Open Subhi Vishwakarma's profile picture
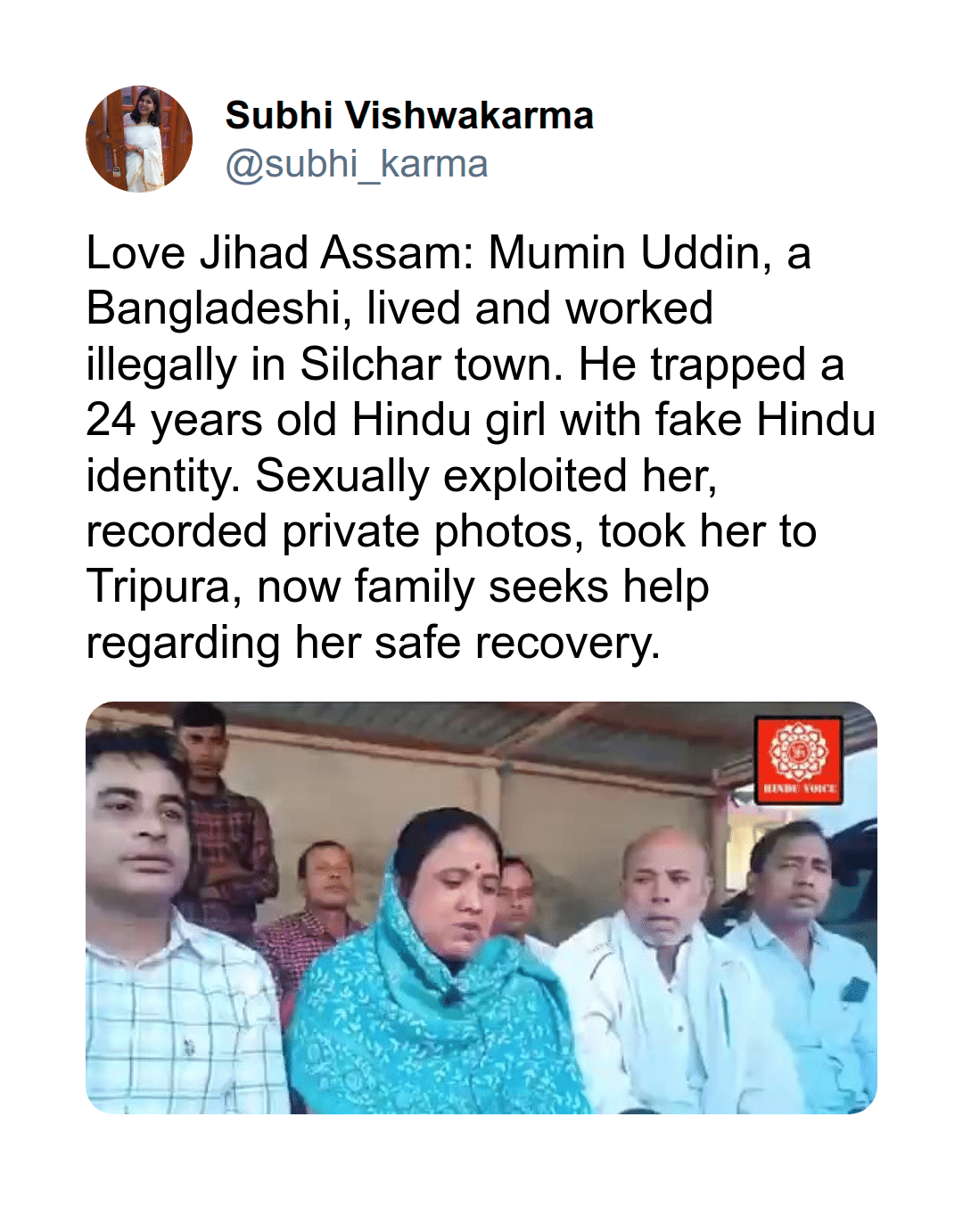963x1232 pixels. [139, 139]
